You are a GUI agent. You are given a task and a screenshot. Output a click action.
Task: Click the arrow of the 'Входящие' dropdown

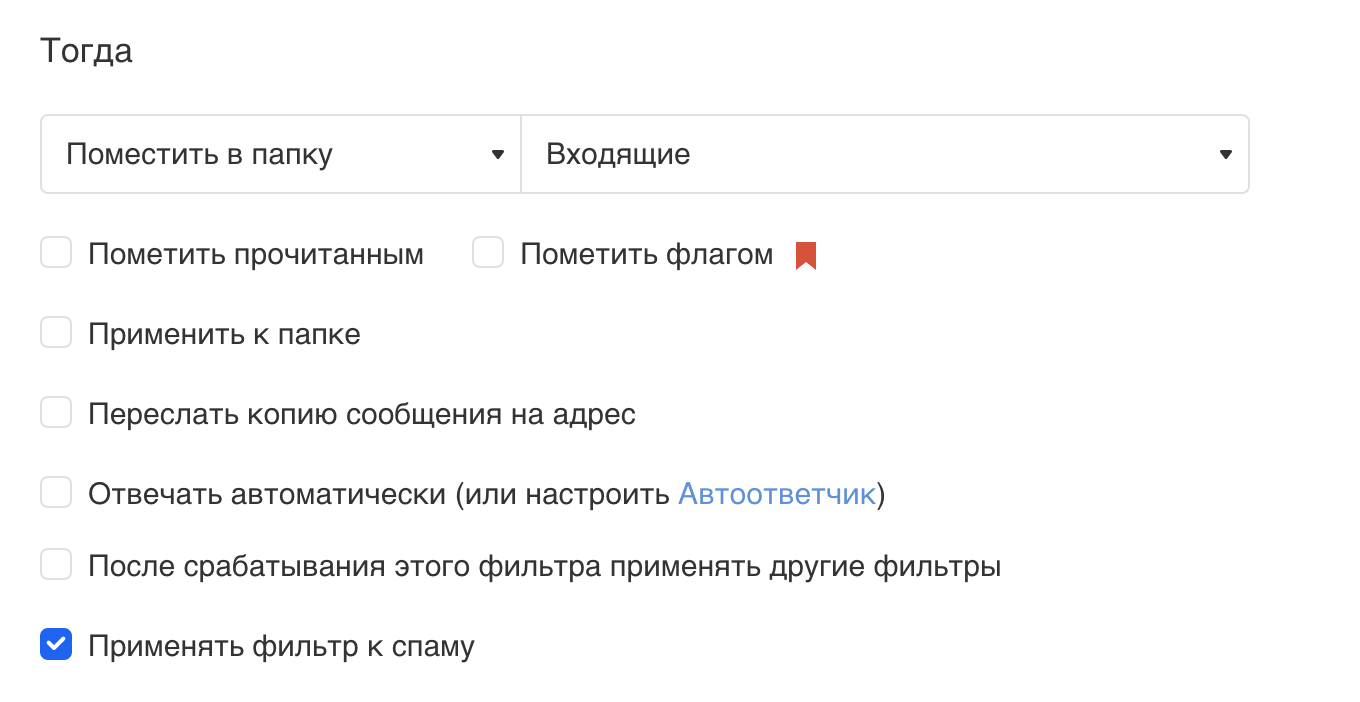point(1226,155)
